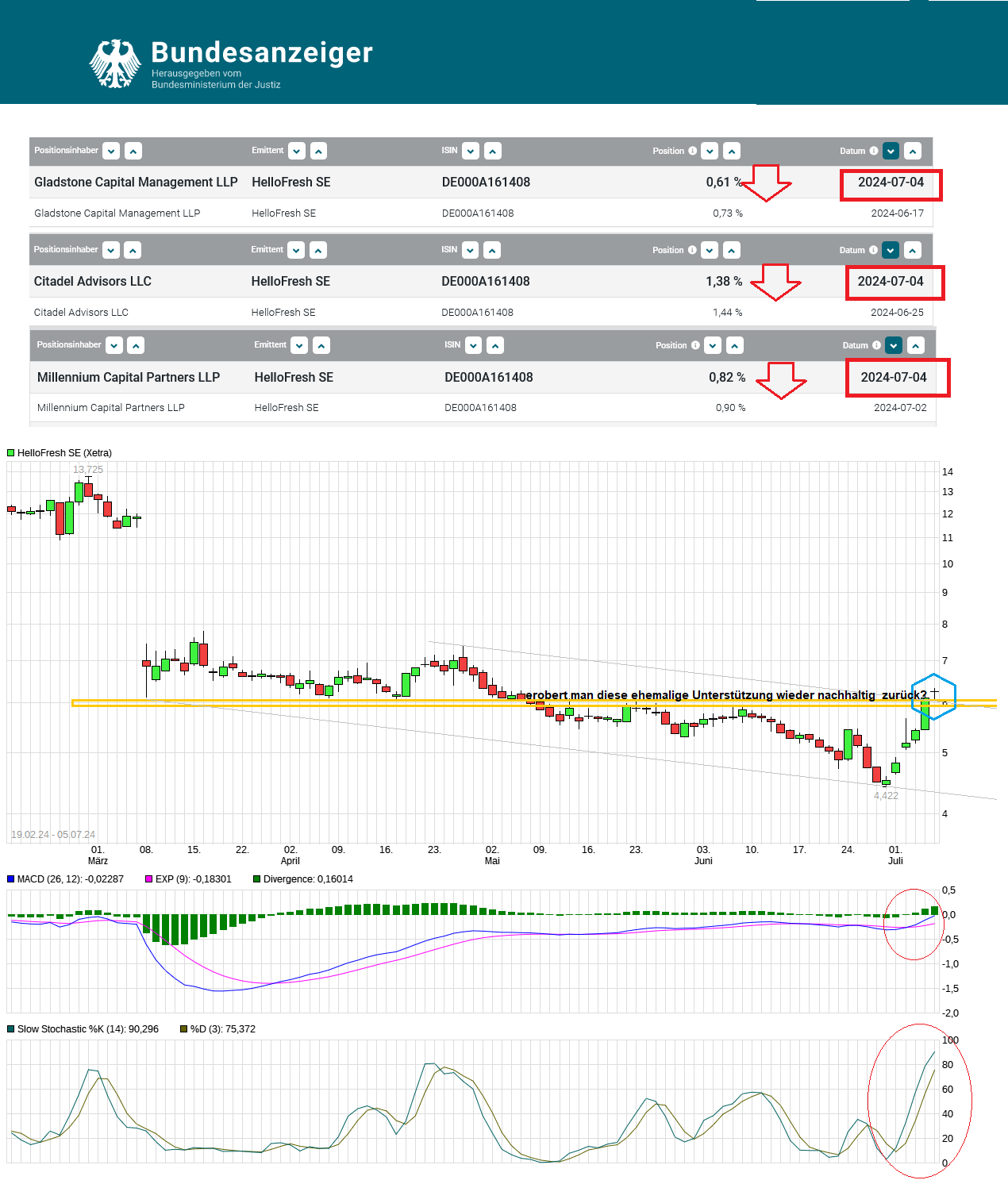The width and height of the screenshot is (1008, 1184).
Task: Click Millennium's earlier 0,90 % position value
Action: click(730, 407)
